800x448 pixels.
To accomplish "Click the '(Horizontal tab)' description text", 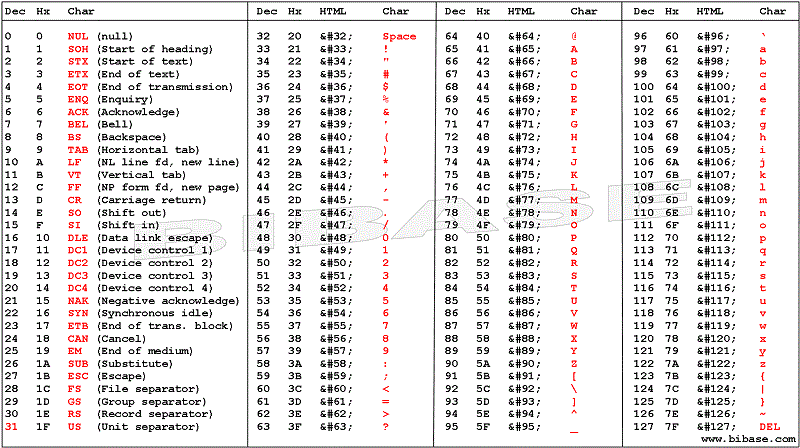I will (x=148, y=148).
